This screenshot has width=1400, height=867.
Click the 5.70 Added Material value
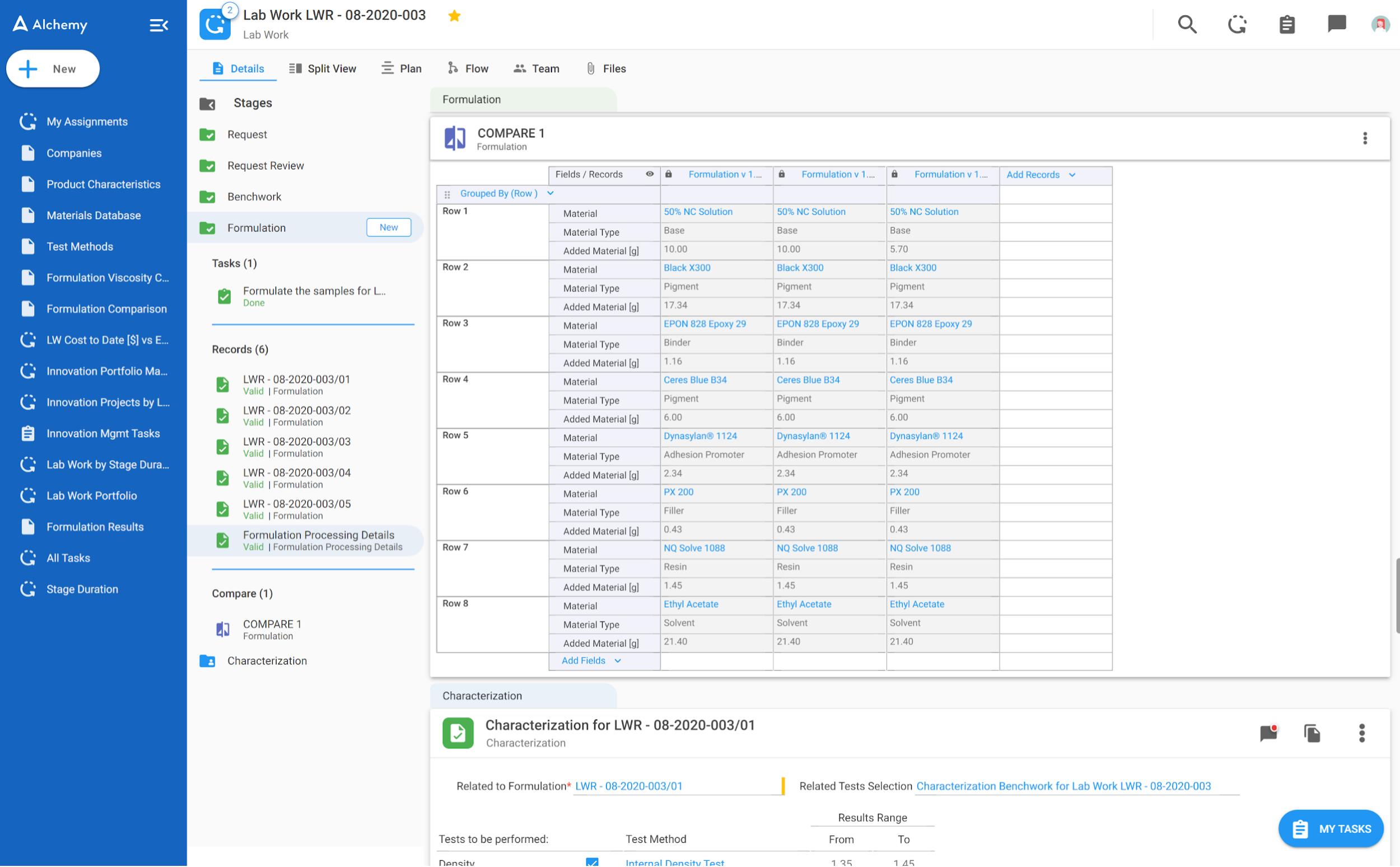(x=899, y=250)
